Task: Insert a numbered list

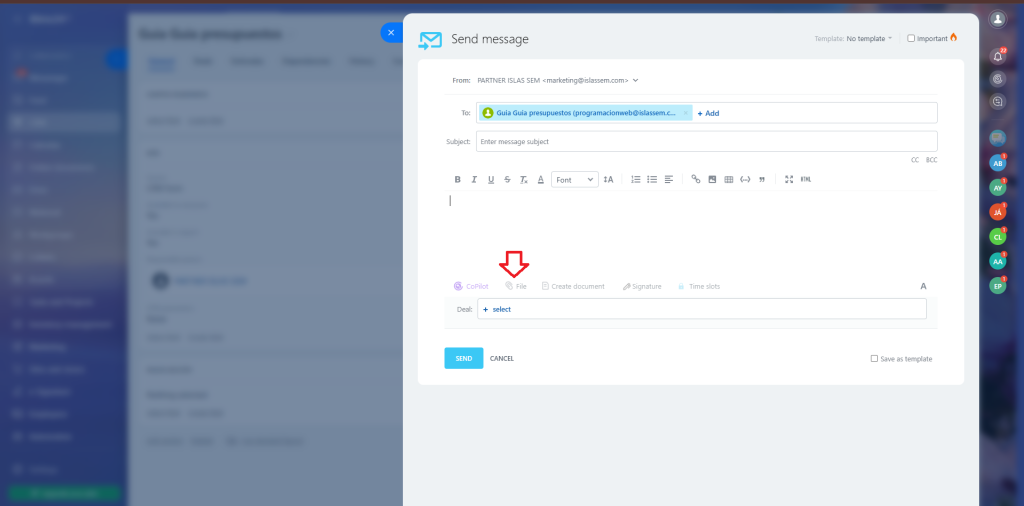Action: pyautogui.click(x=636, y=179)
